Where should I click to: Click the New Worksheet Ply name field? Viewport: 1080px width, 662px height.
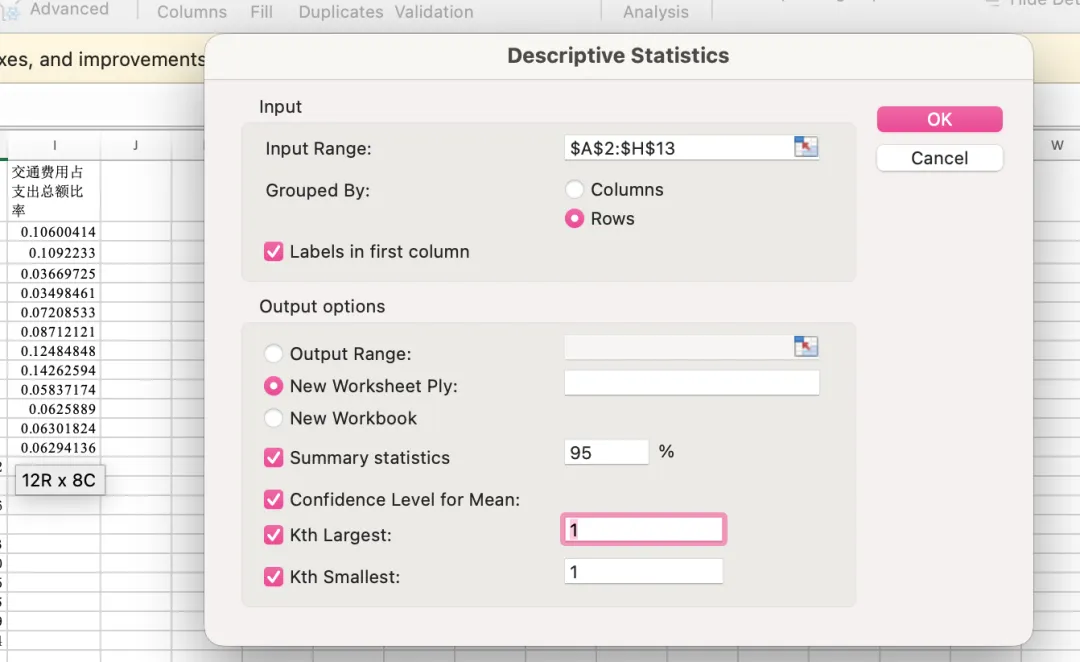point(691,383)
